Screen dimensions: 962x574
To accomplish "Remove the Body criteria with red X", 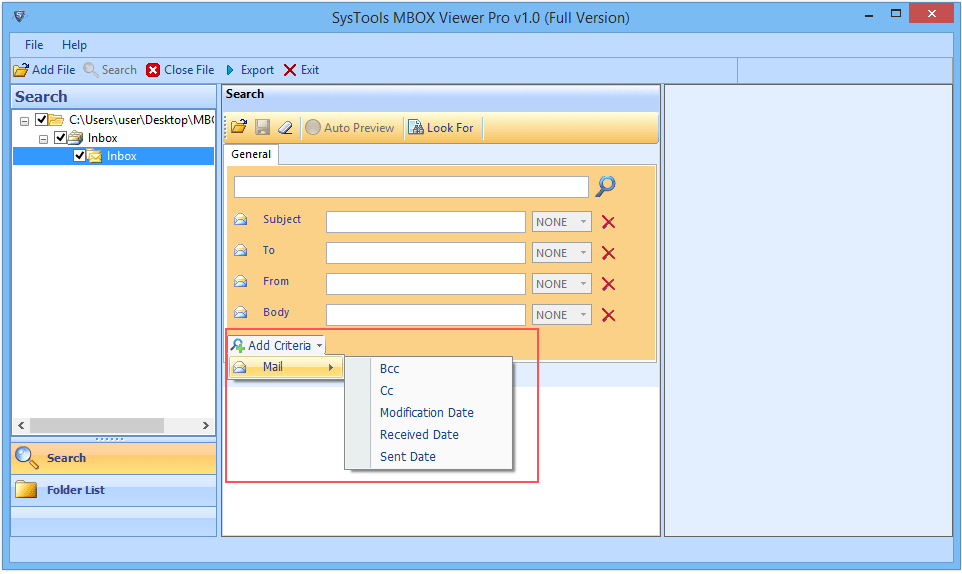I will coord(608,315).
